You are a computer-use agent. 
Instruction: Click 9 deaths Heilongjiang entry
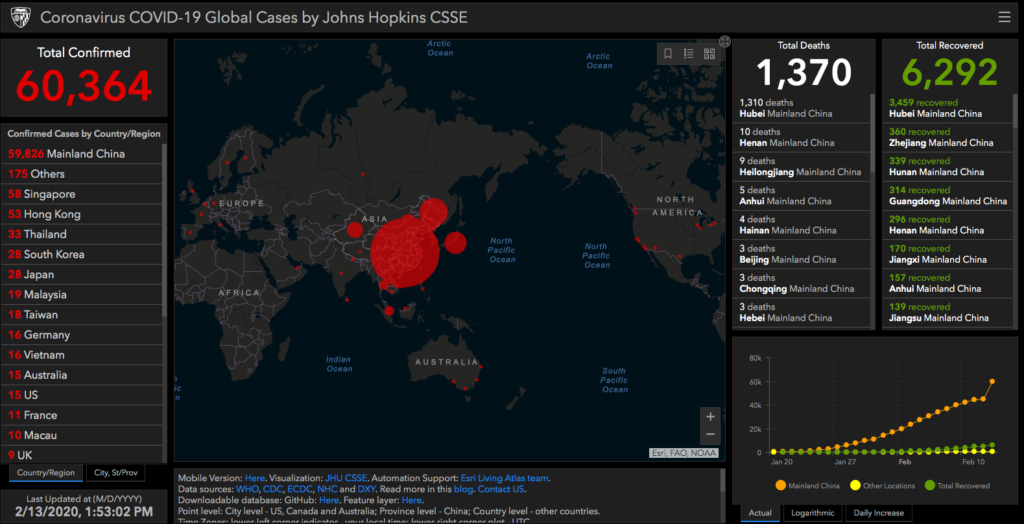click(x=802, y=166)
